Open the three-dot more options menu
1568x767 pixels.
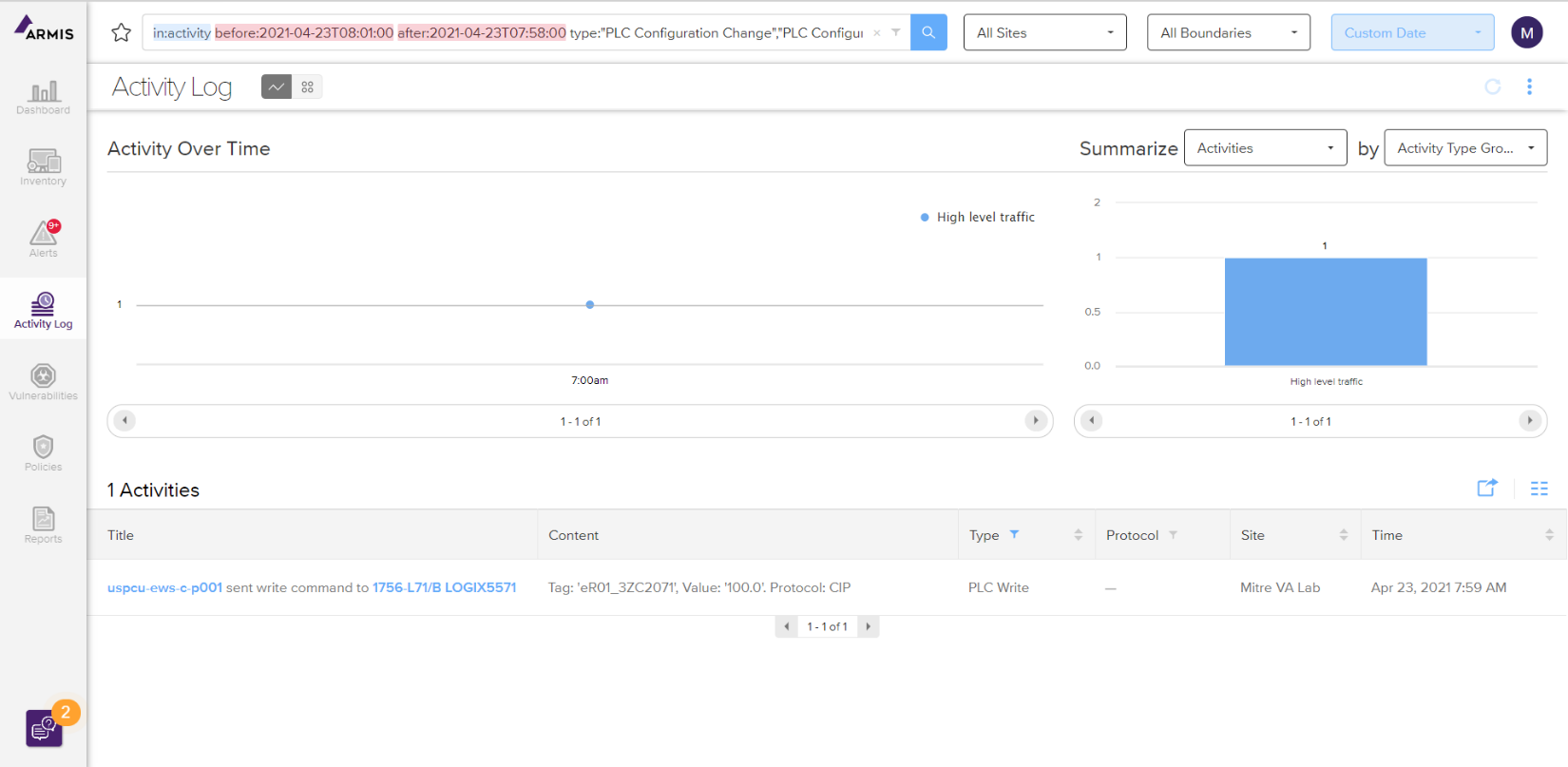[x=1529, y=86]
